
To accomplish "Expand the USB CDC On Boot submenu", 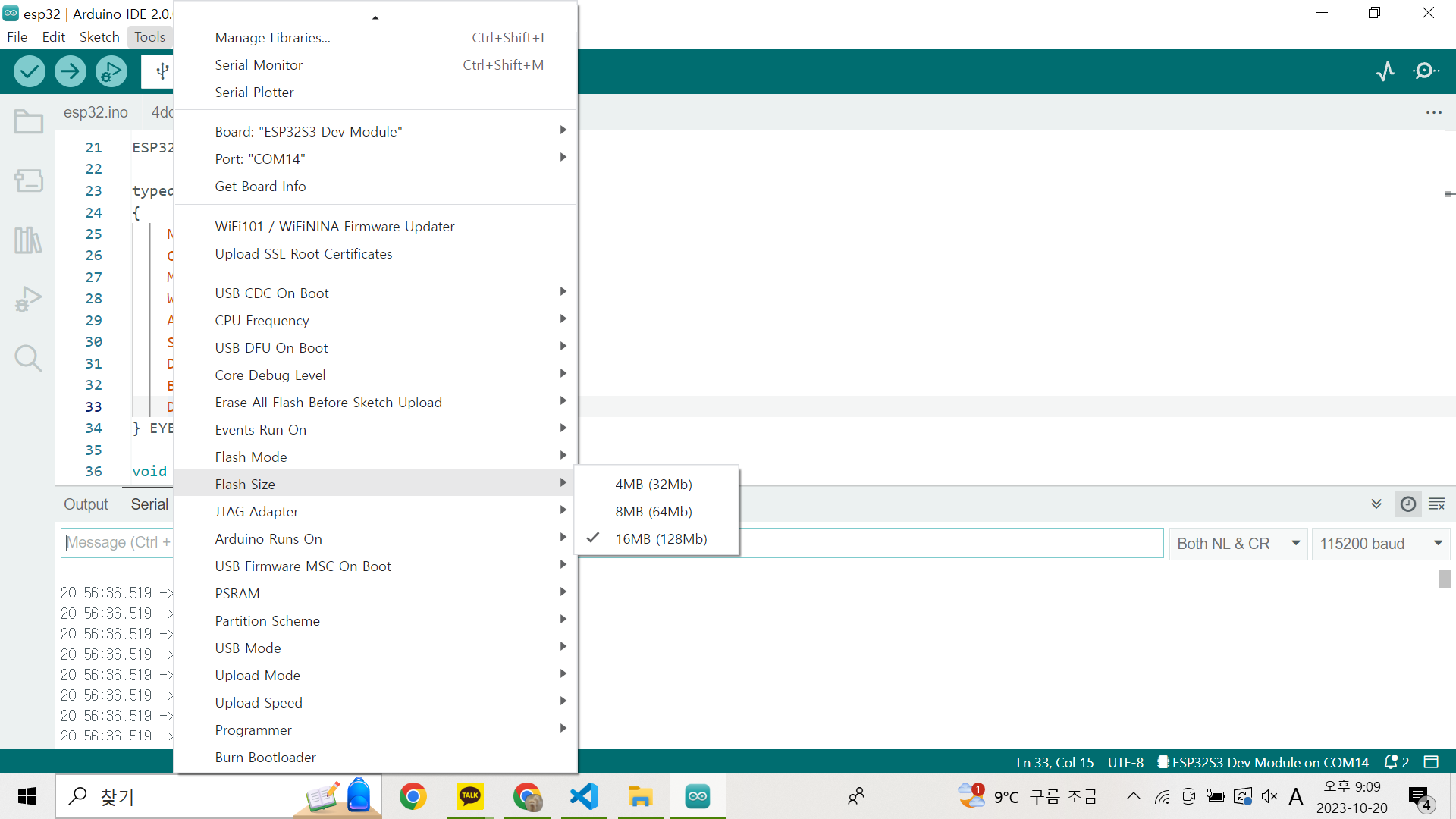I will click(375, 293).
